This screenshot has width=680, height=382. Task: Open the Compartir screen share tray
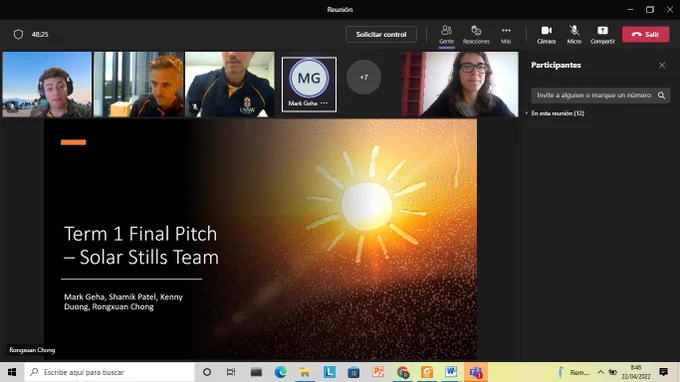coord(602,34)
